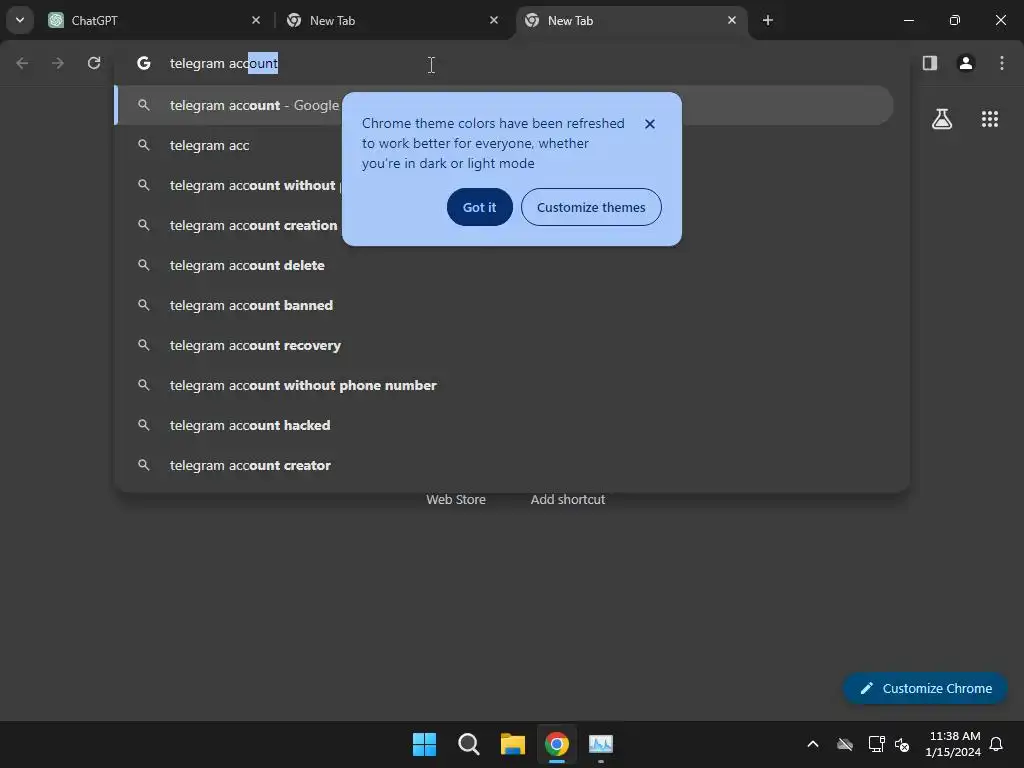
Task: Open Windows taskbar search
Action: 468,744
